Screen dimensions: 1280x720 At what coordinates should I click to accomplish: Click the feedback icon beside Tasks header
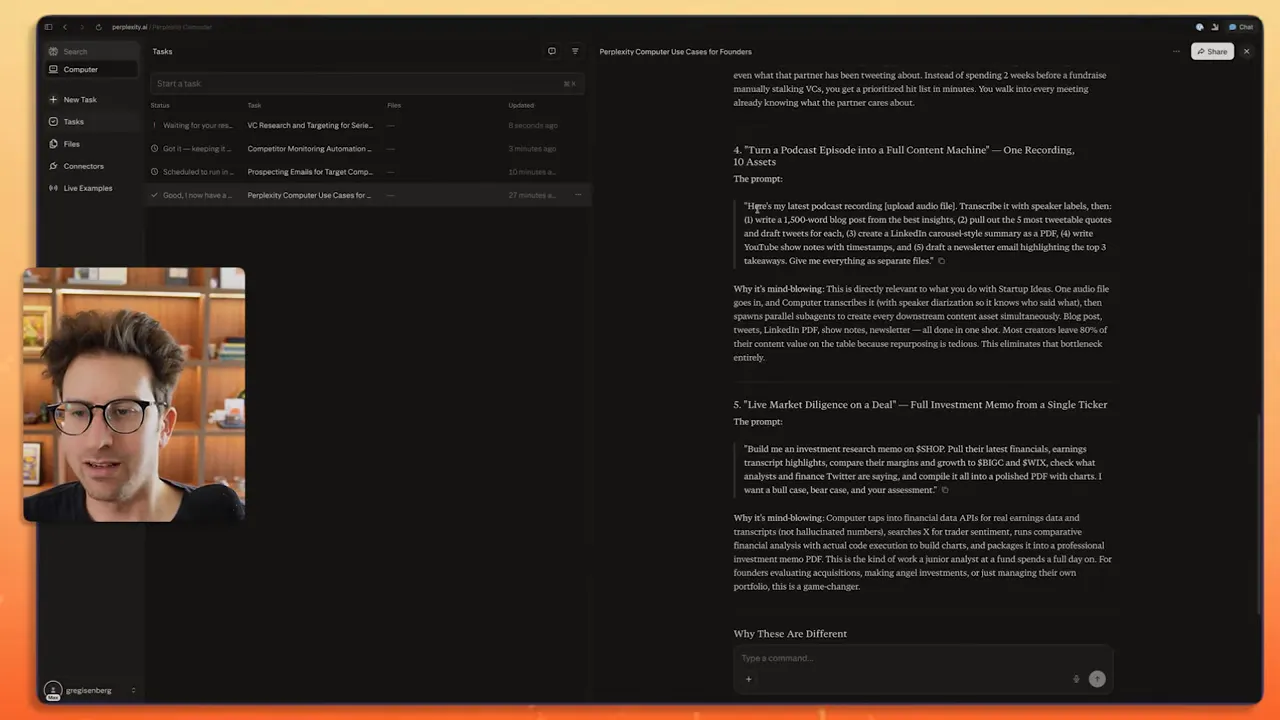click(551, 51)
